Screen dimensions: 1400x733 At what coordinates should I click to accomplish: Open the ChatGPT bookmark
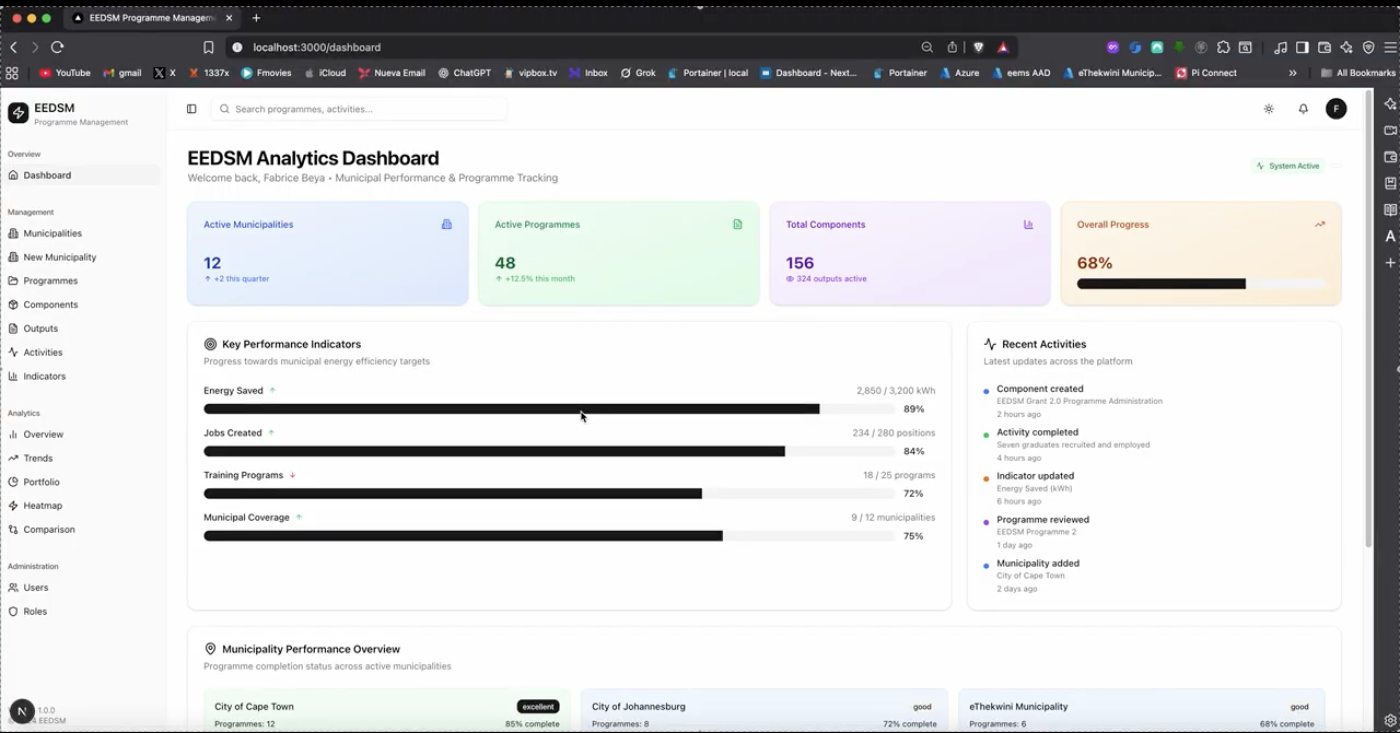(x=465, y=73)
